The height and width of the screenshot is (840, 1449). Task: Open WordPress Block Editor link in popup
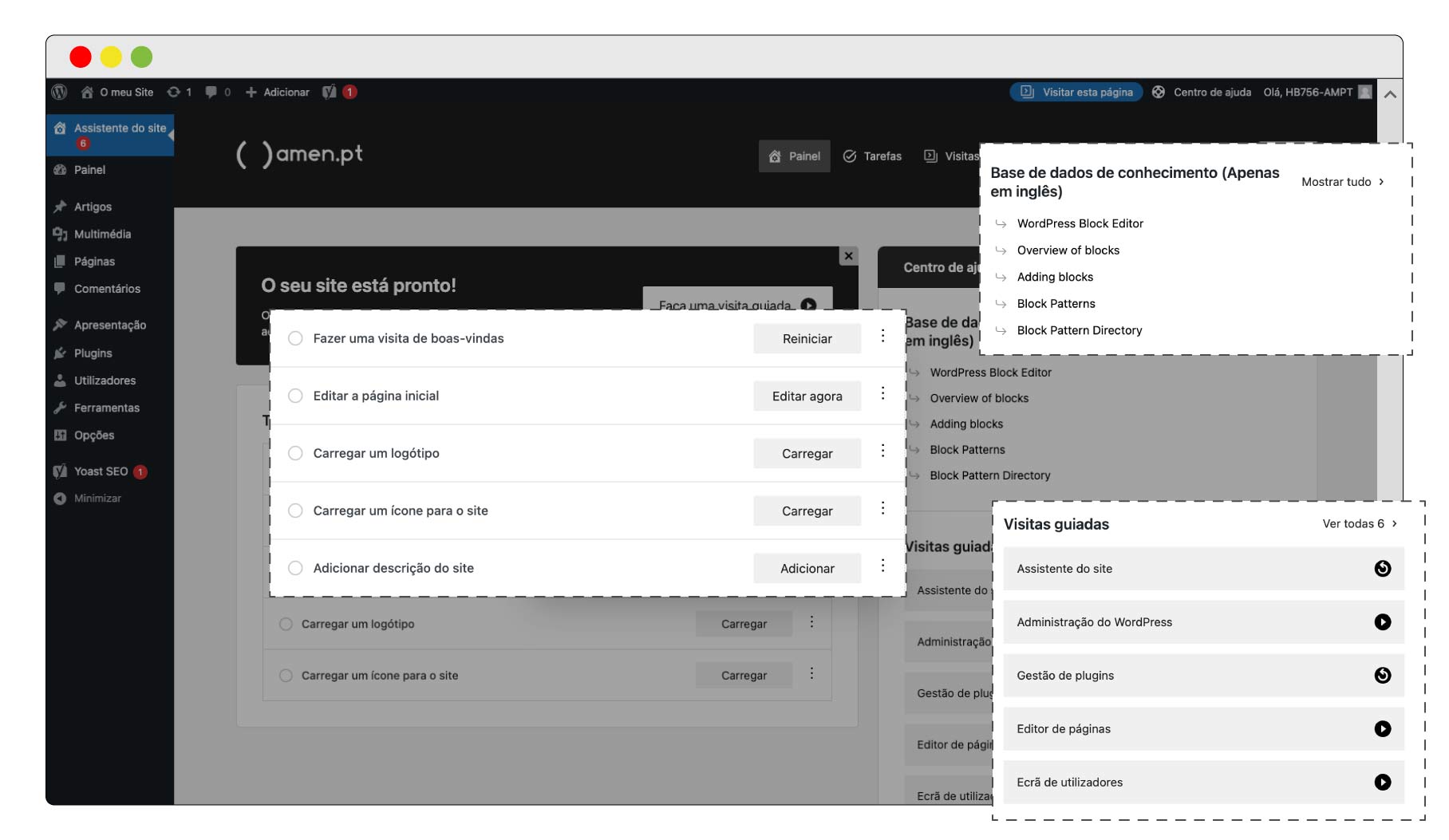click(1080, 223)
